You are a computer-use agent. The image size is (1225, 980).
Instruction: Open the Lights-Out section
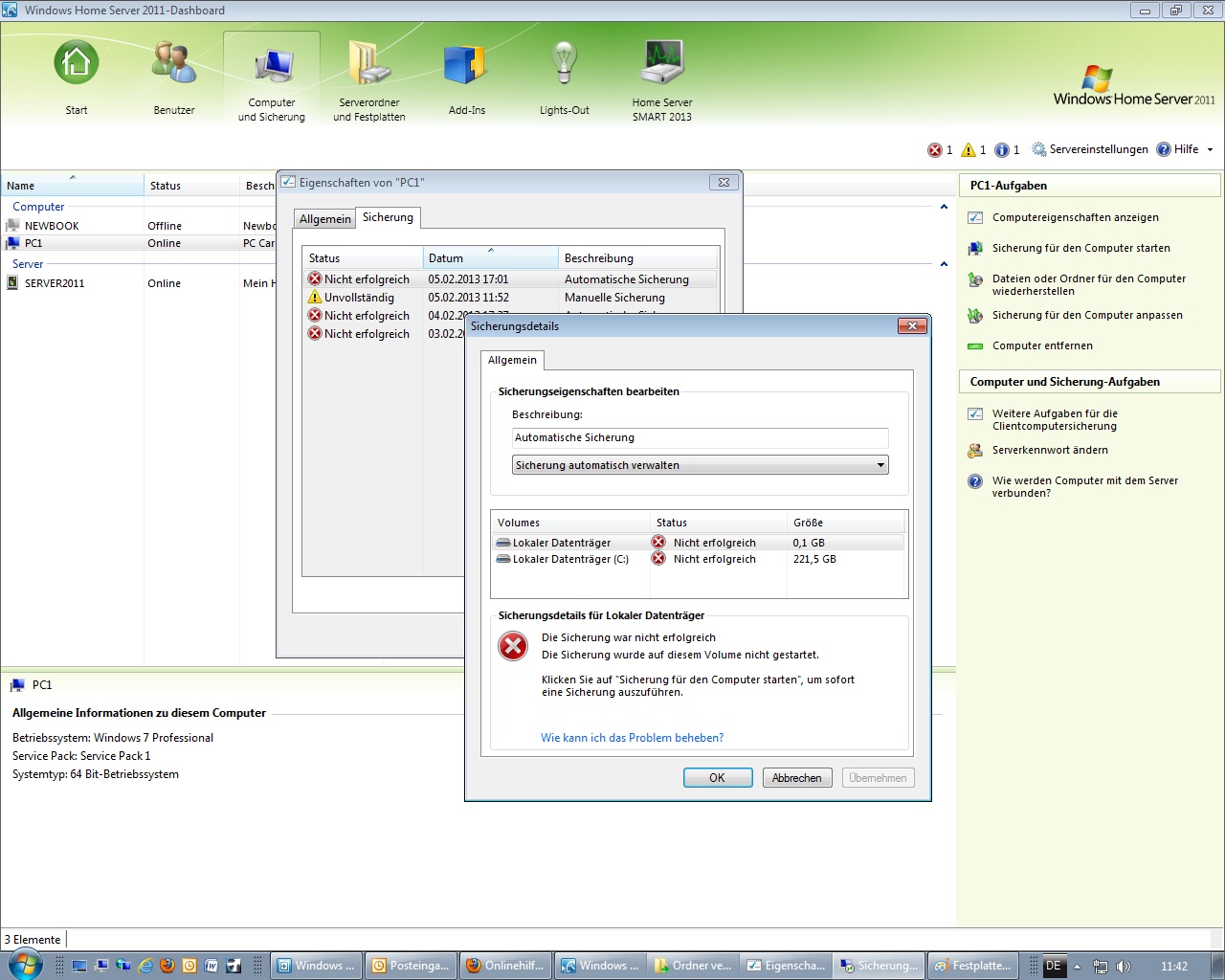(x=565, y=78)
